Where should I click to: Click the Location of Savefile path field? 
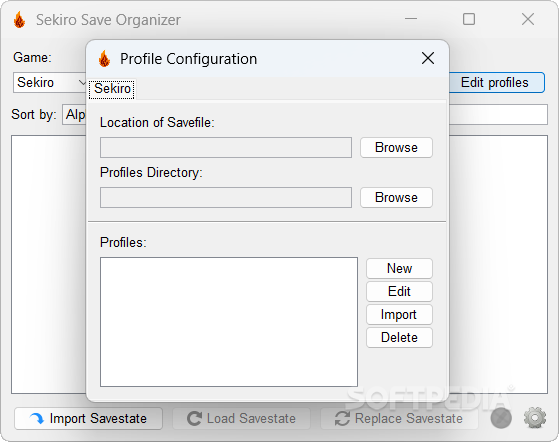pos(226,148)
